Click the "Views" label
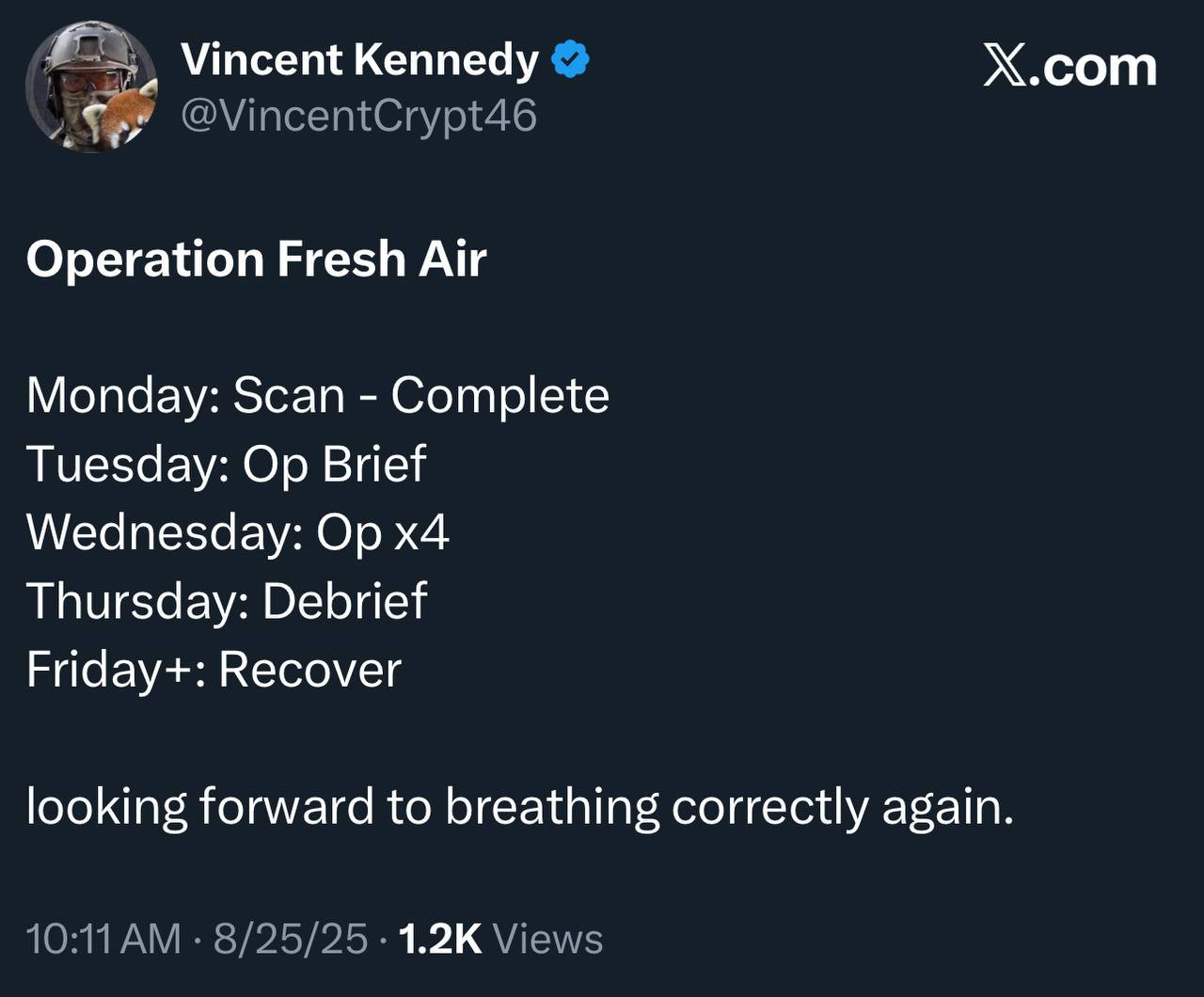Screen dimensions: 1204x997 click(x=547, y=940)
